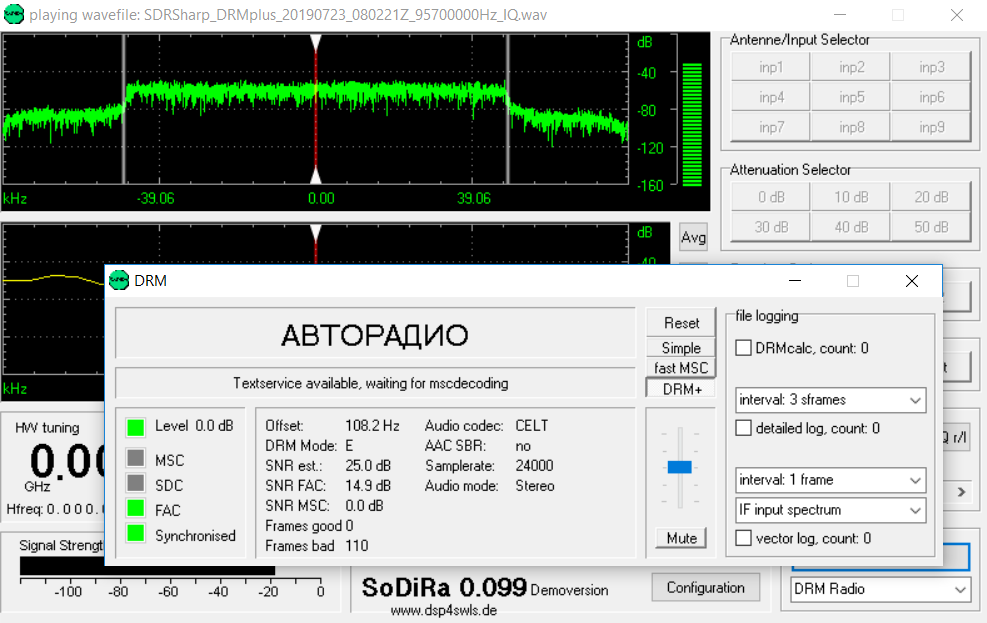987x623 pixels.
Task: Open the Configuration dialog
Action: click(x=706, y=588)
